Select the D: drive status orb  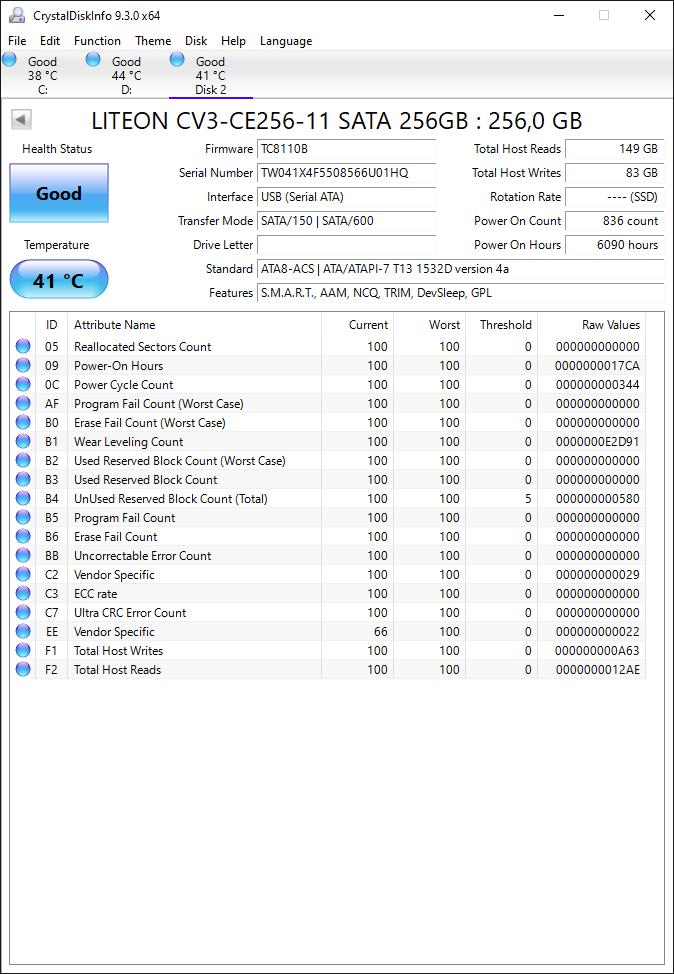93,60
